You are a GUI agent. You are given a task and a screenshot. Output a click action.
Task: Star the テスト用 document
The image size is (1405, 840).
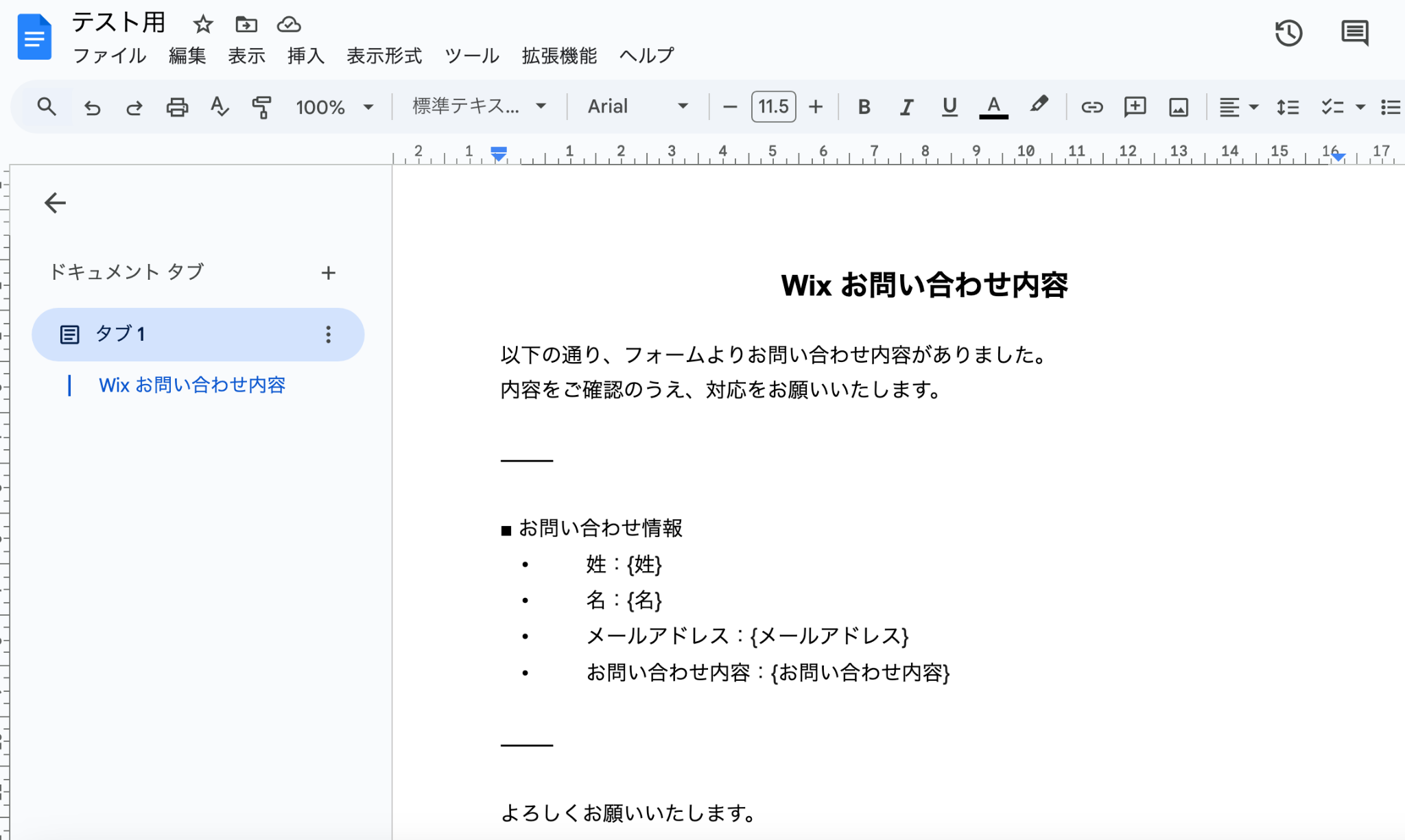202,25
